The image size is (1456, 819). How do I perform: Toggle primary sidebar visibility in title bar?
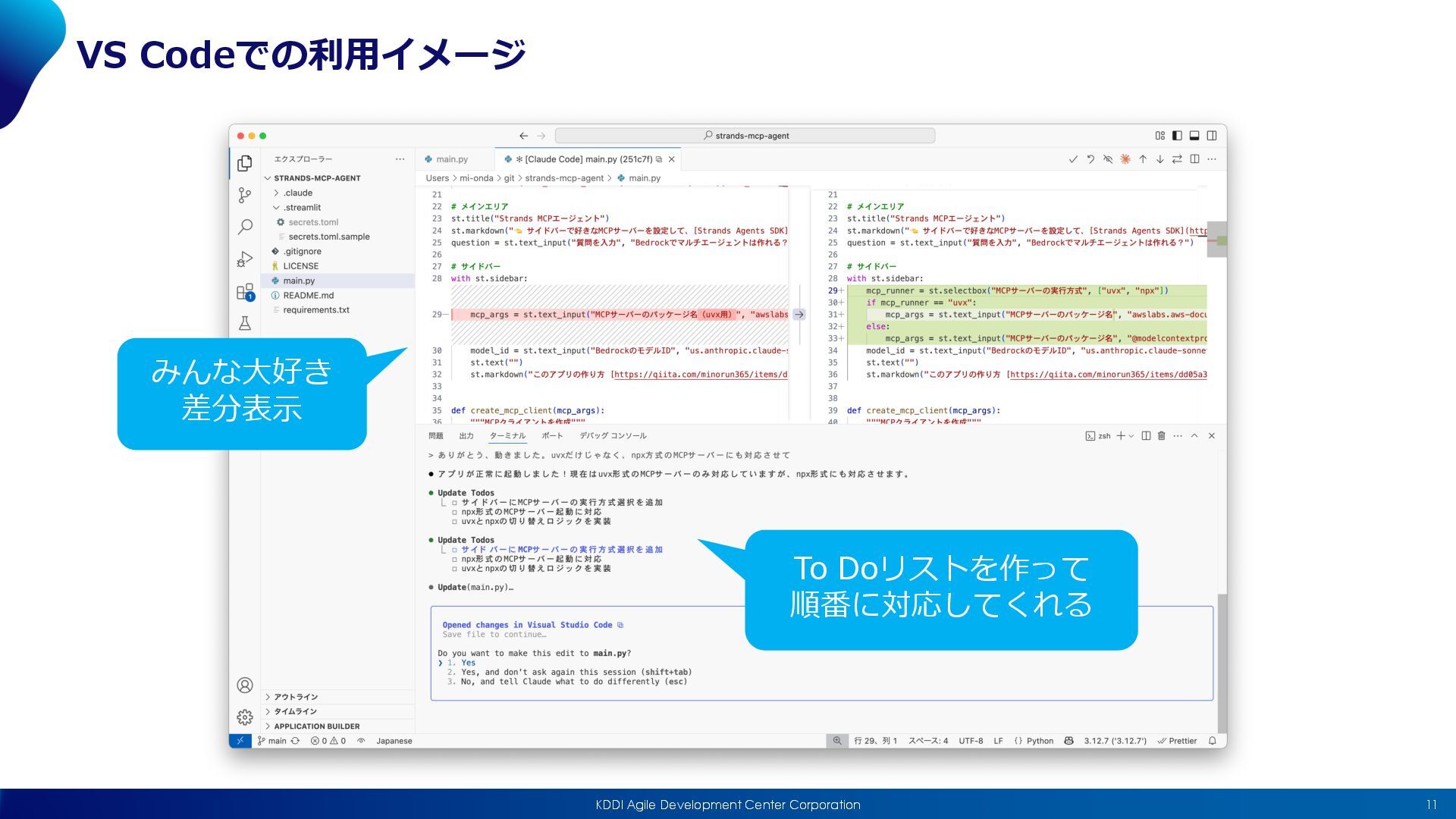tap(1177, 136)
